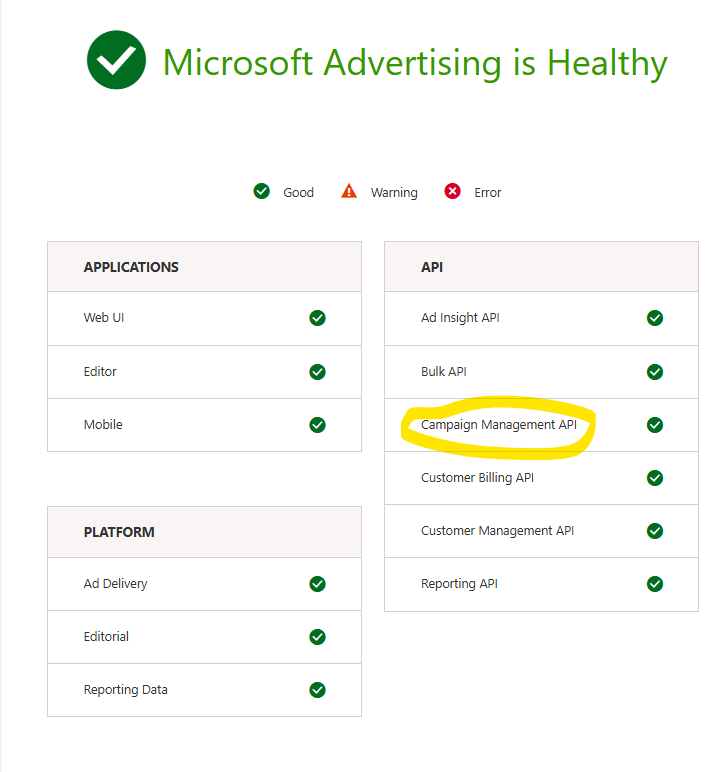The height and width of the screenshot is (772, 713).
Task: Click Campaign Management API status checkmark
Action: [655, 425]
